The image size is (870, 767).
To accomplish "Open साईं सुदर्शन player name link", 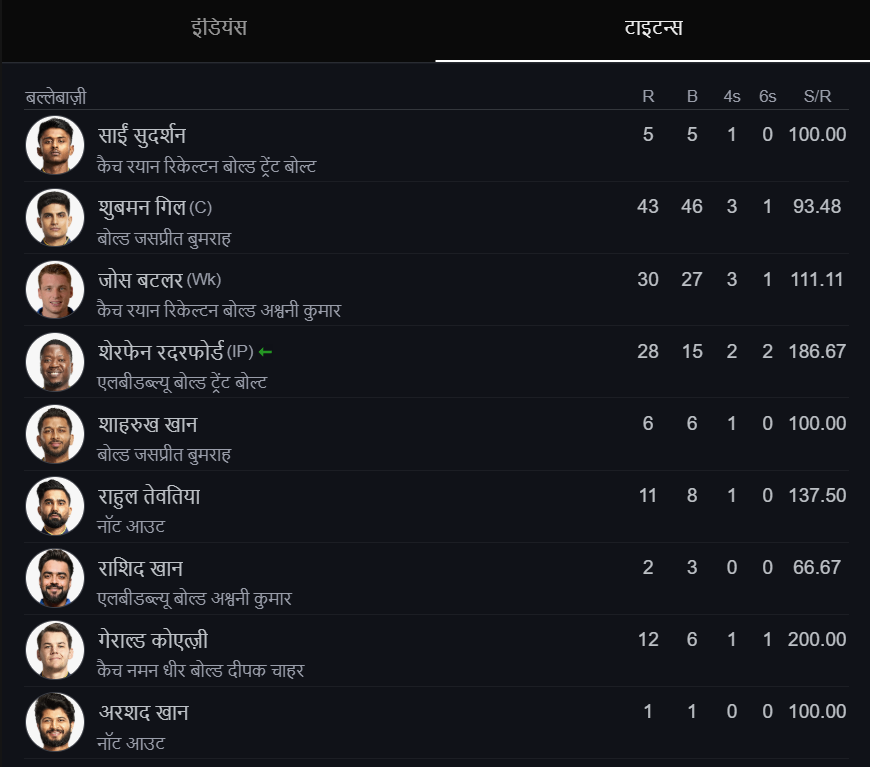I will (142, 136).
